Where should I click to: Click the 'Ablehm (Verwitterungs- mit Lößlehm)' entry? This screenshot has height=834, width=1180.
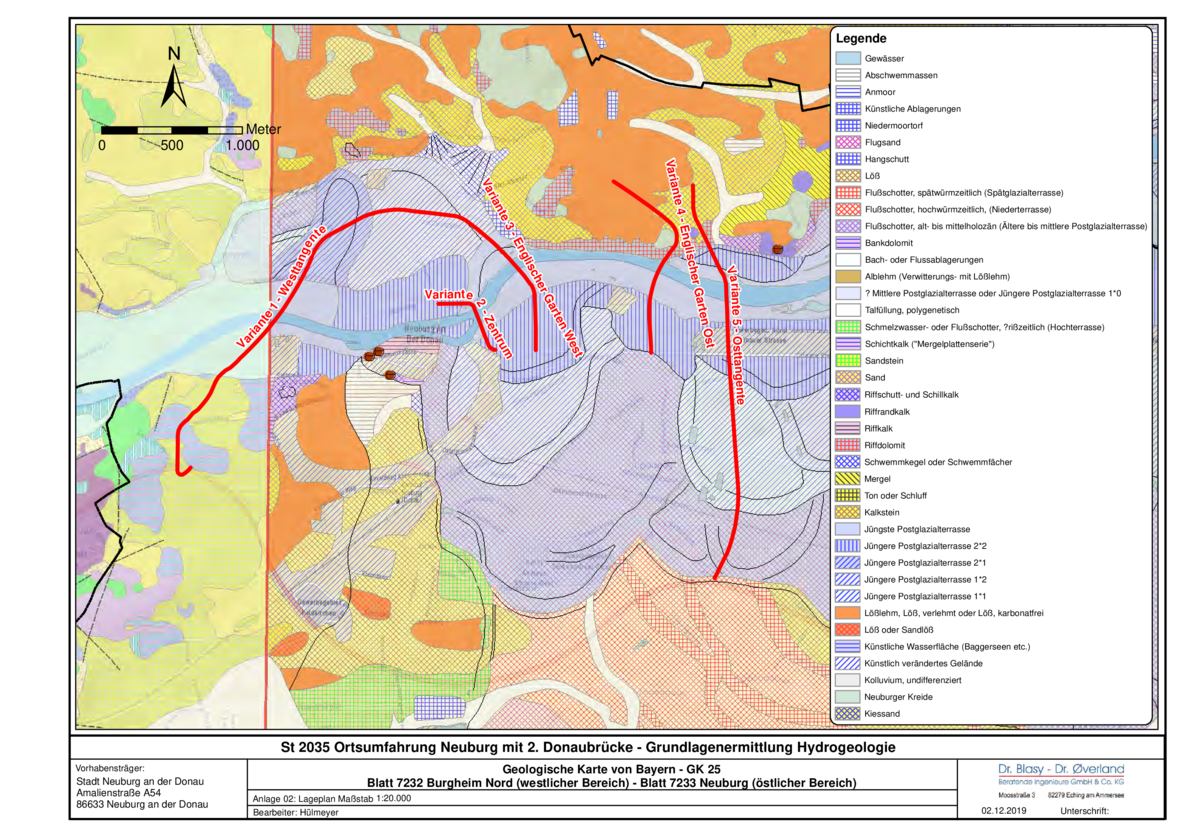[x=937, y=276]
